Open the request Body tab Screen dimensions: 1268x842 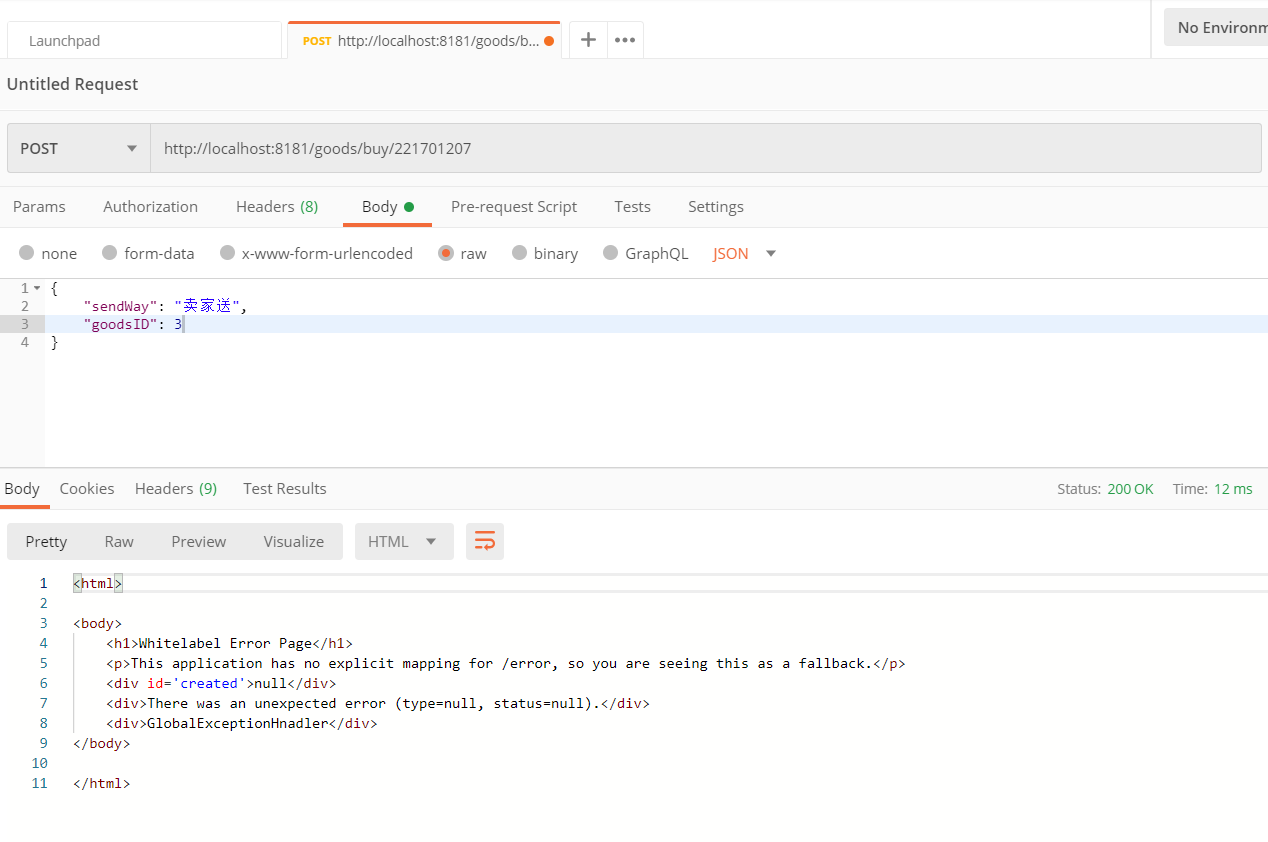click(387, 206)
